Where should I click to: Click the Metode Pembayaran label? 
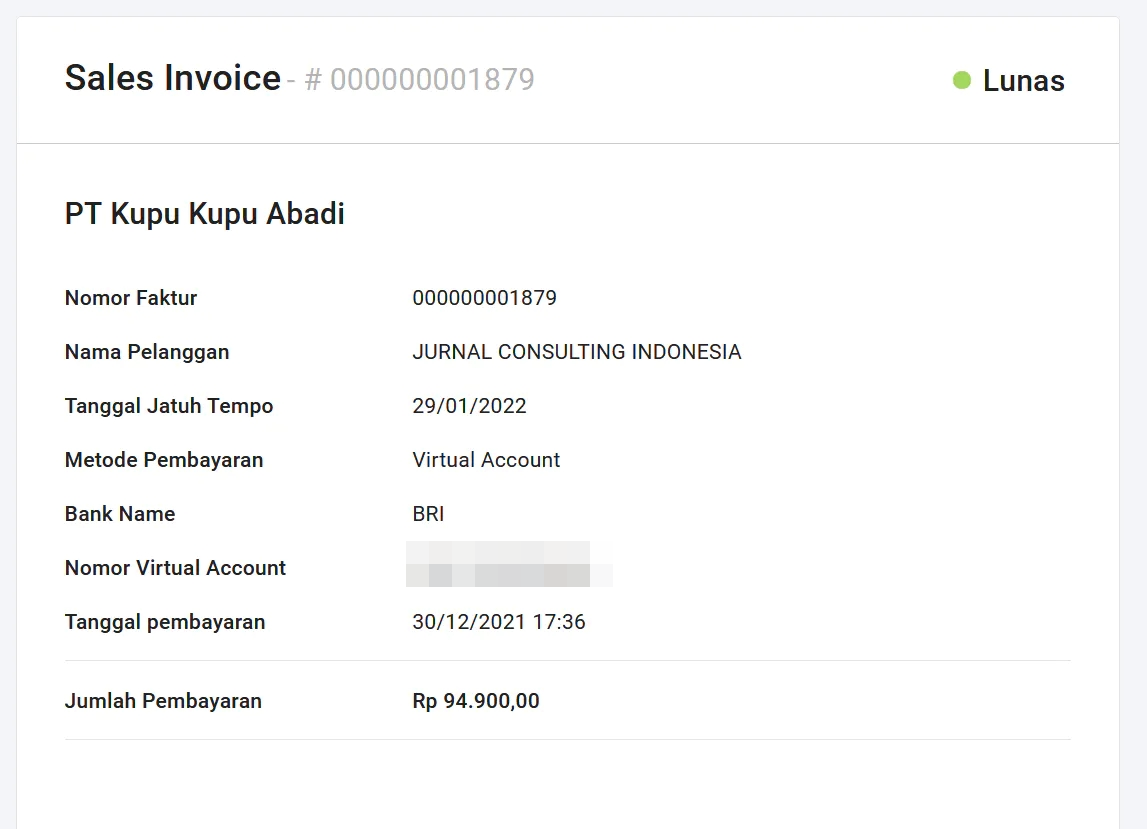164,460
